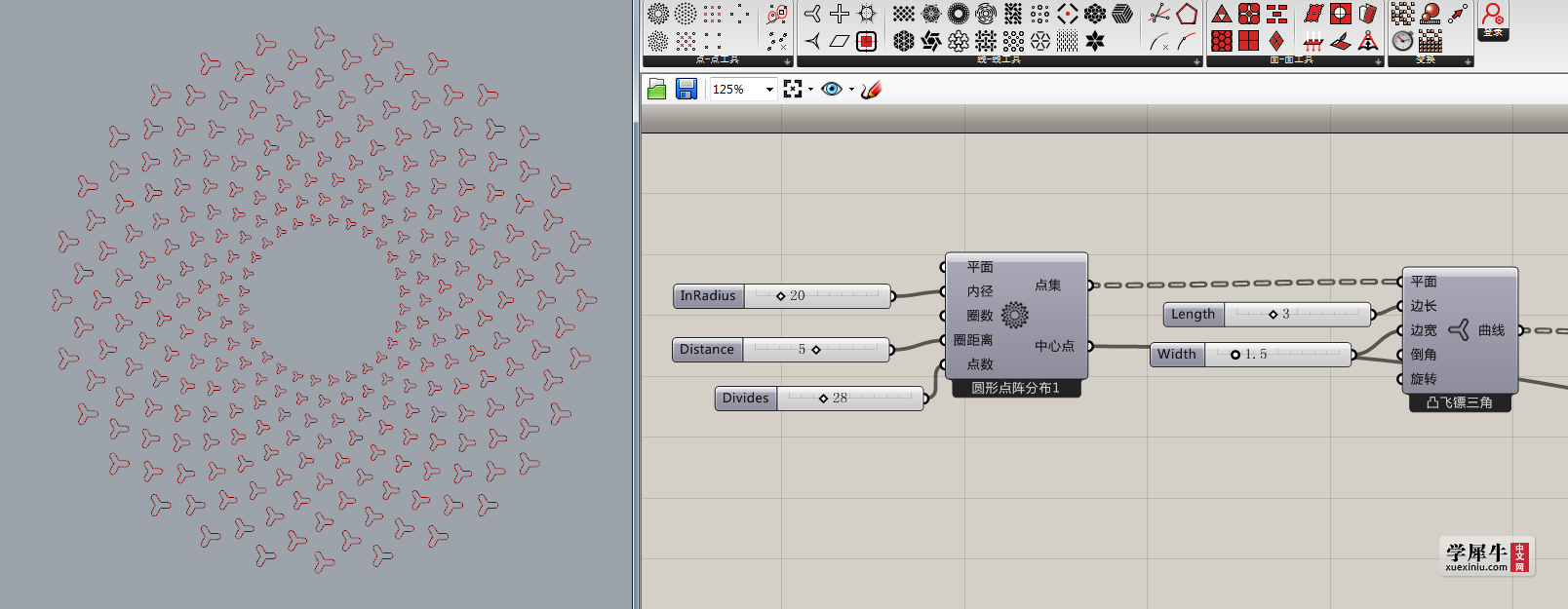1568x609 pixels.
Task: Click the InRadius slider set to 20
Action: [x=782, y=296]
